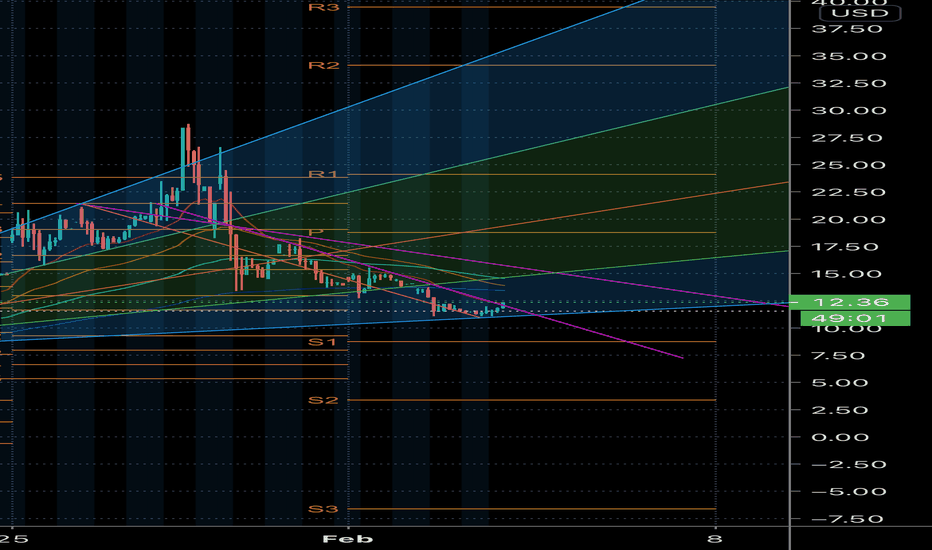
Task: Click the 25.00 price axis value
Action: (x=849, y=165)
